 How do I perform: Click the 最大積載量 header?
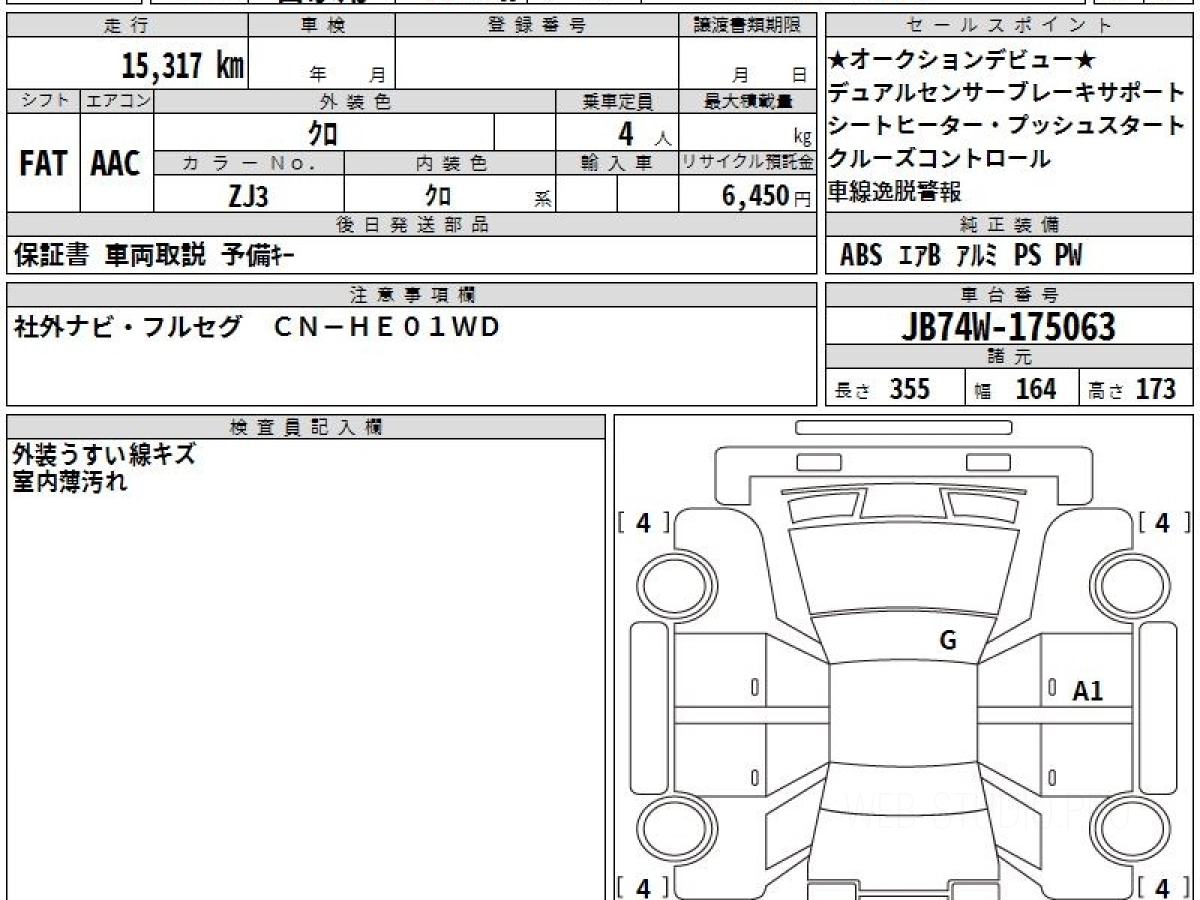747,101
